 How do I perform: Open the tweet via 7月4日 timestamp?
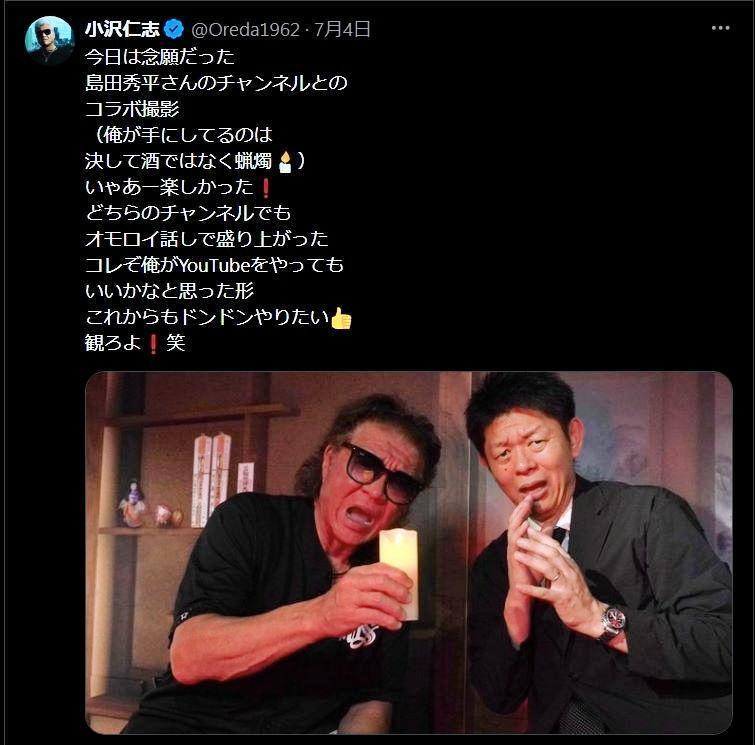pos(342,30)
